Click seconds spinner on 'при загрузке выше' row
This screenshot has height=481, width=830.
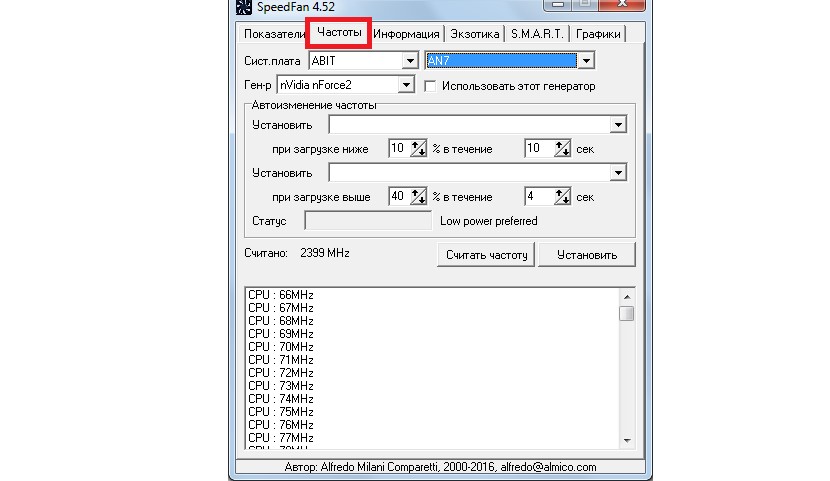[562, 197]
